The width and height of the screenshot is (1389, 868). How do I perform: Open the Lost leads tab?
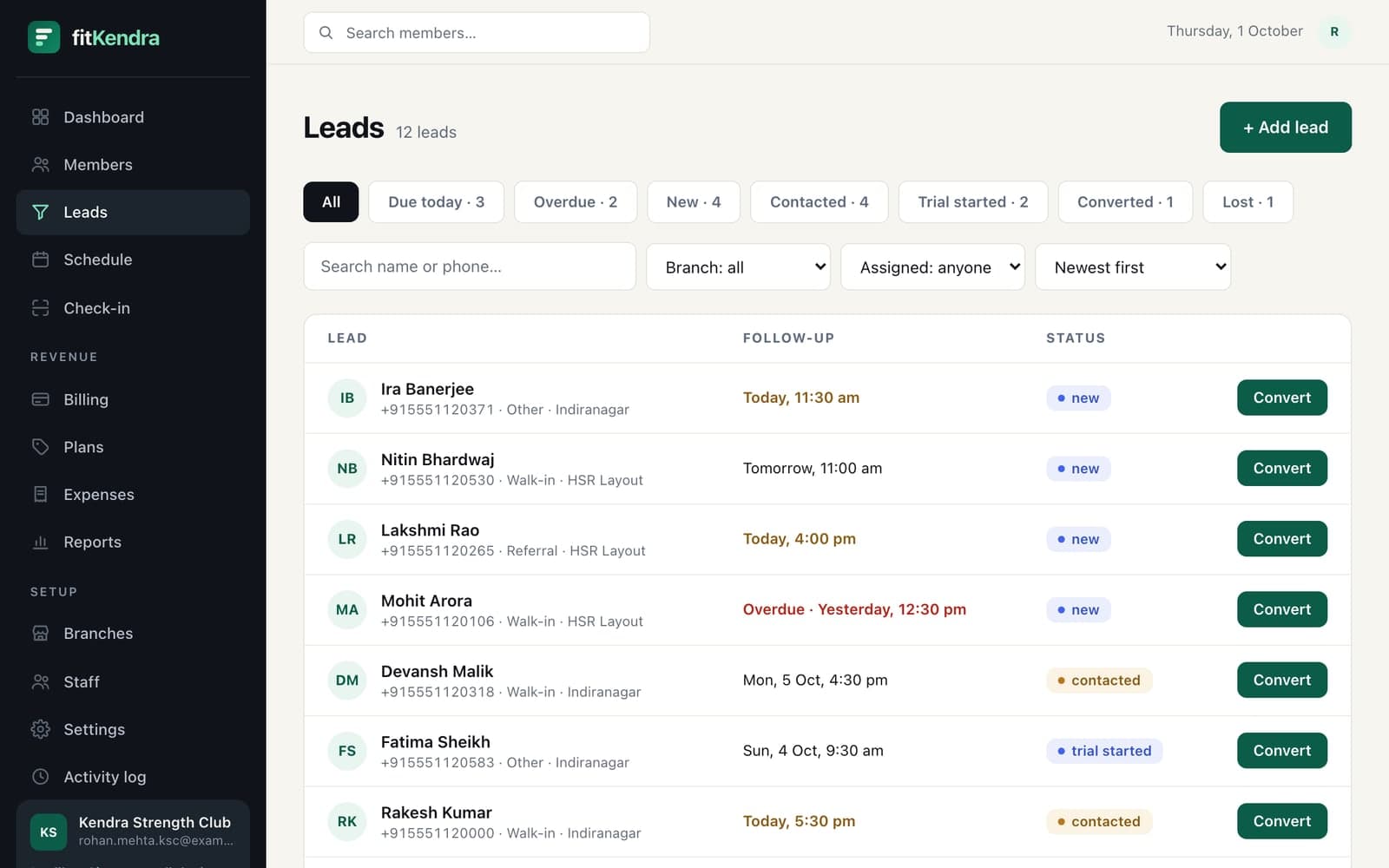click(x=1248, y=202)
